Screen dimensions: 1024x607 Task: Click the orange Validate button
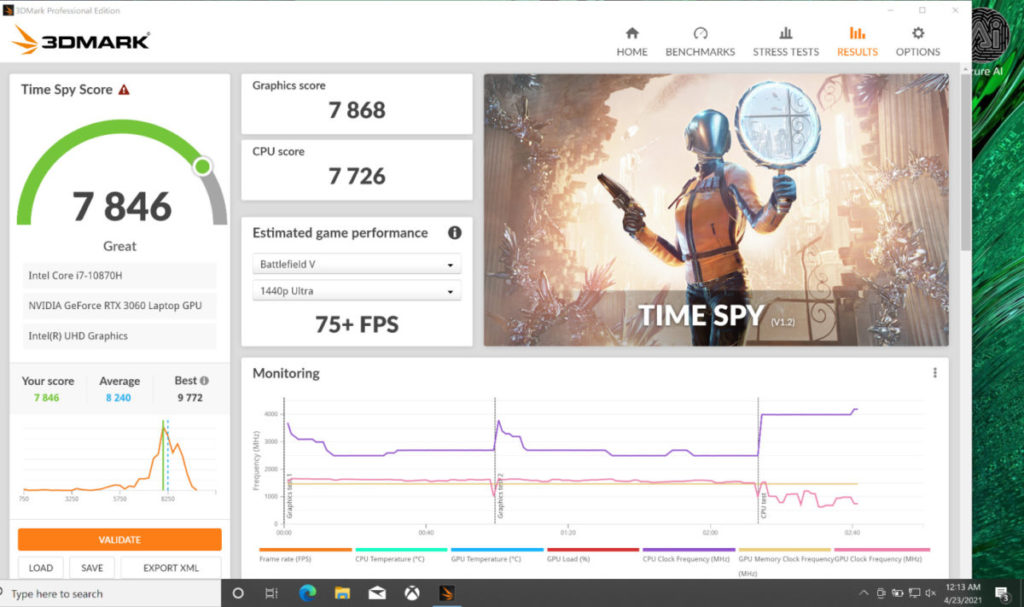[x=120, y=540]
